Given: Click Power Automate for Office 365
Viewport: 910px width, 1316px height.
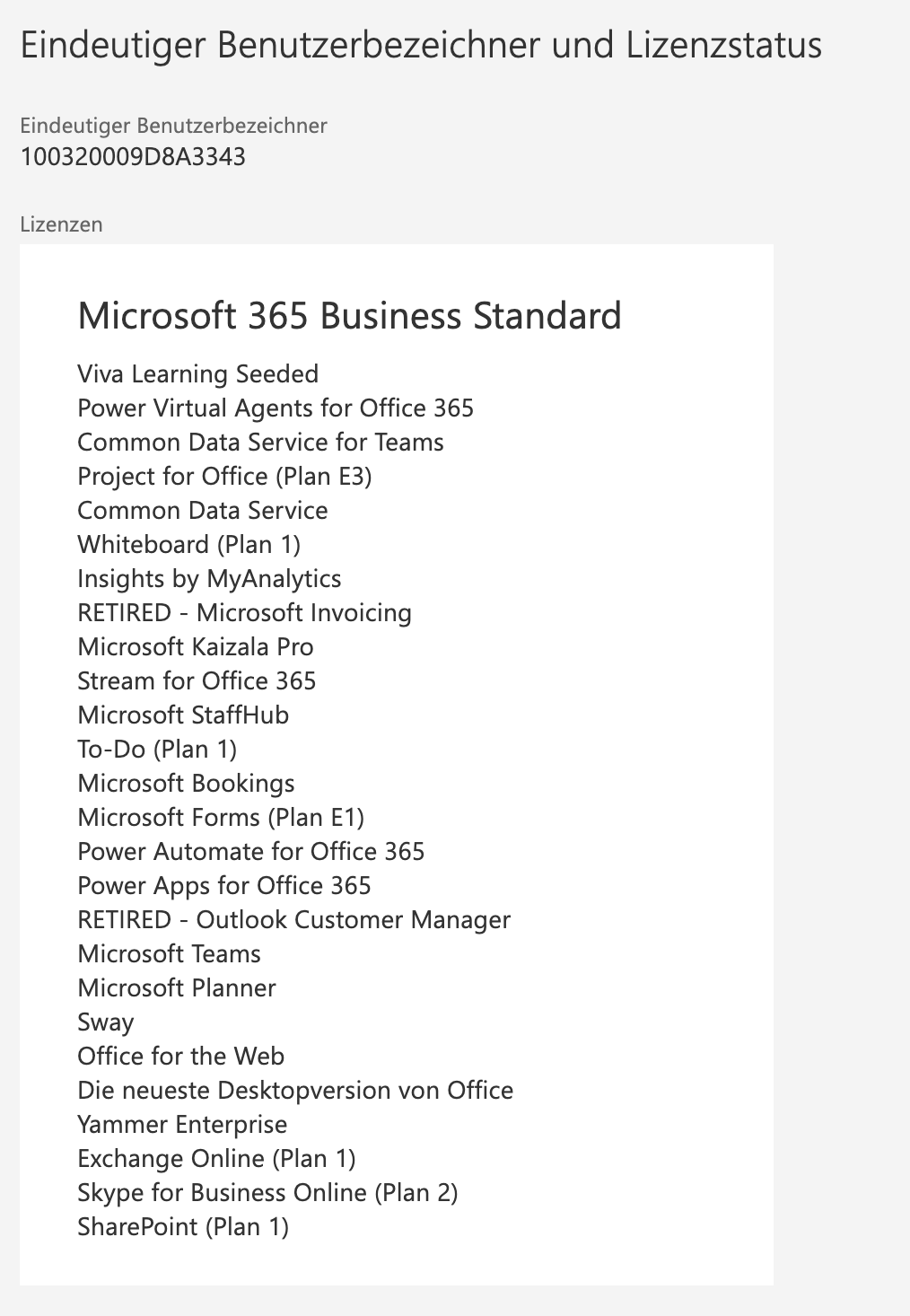Looking at the screenshot, I should [x=251, y=852].
